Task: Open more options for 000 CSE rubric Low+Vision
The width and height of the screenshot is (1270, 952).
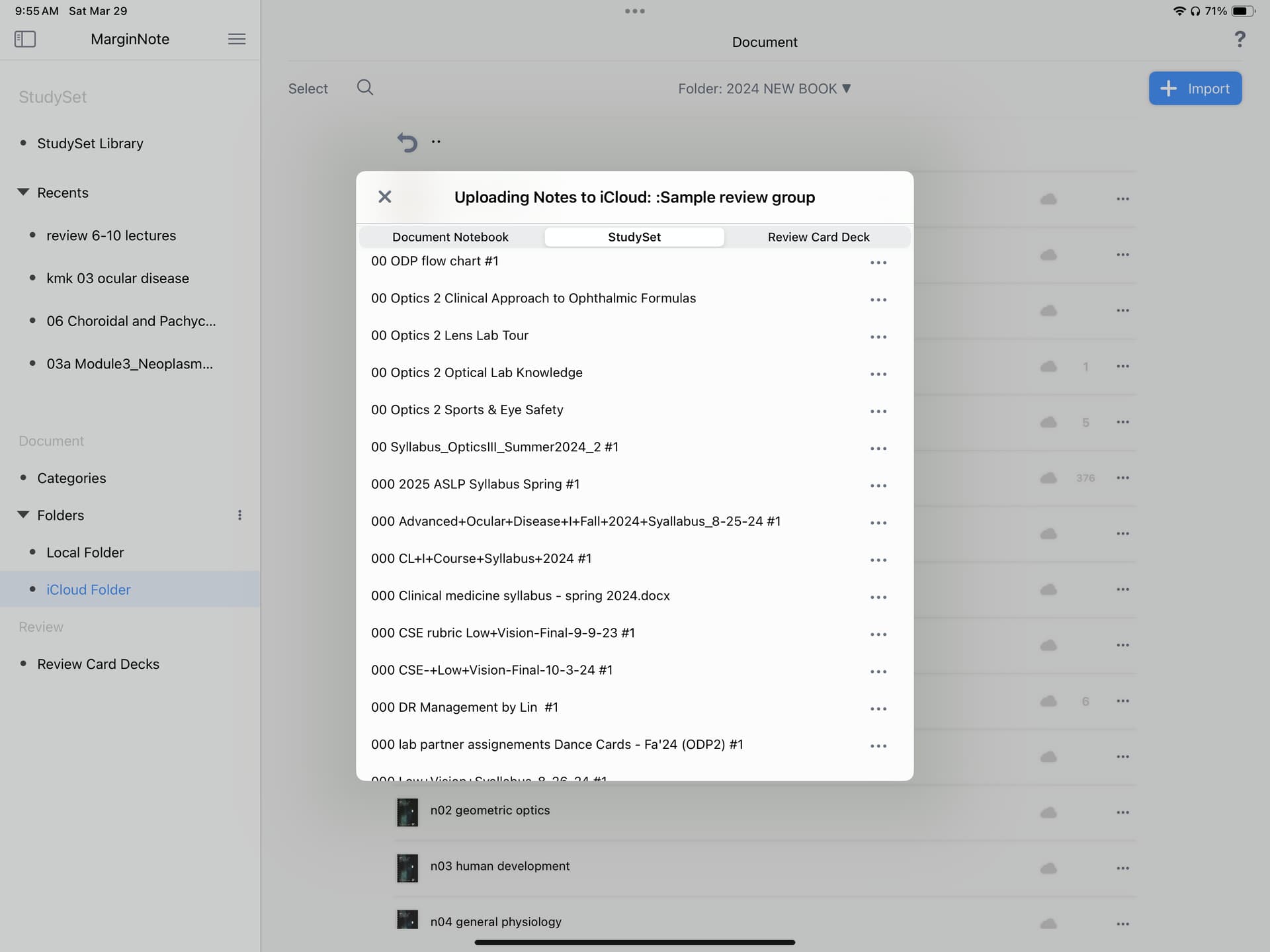Action: click(x=878, y=634)
